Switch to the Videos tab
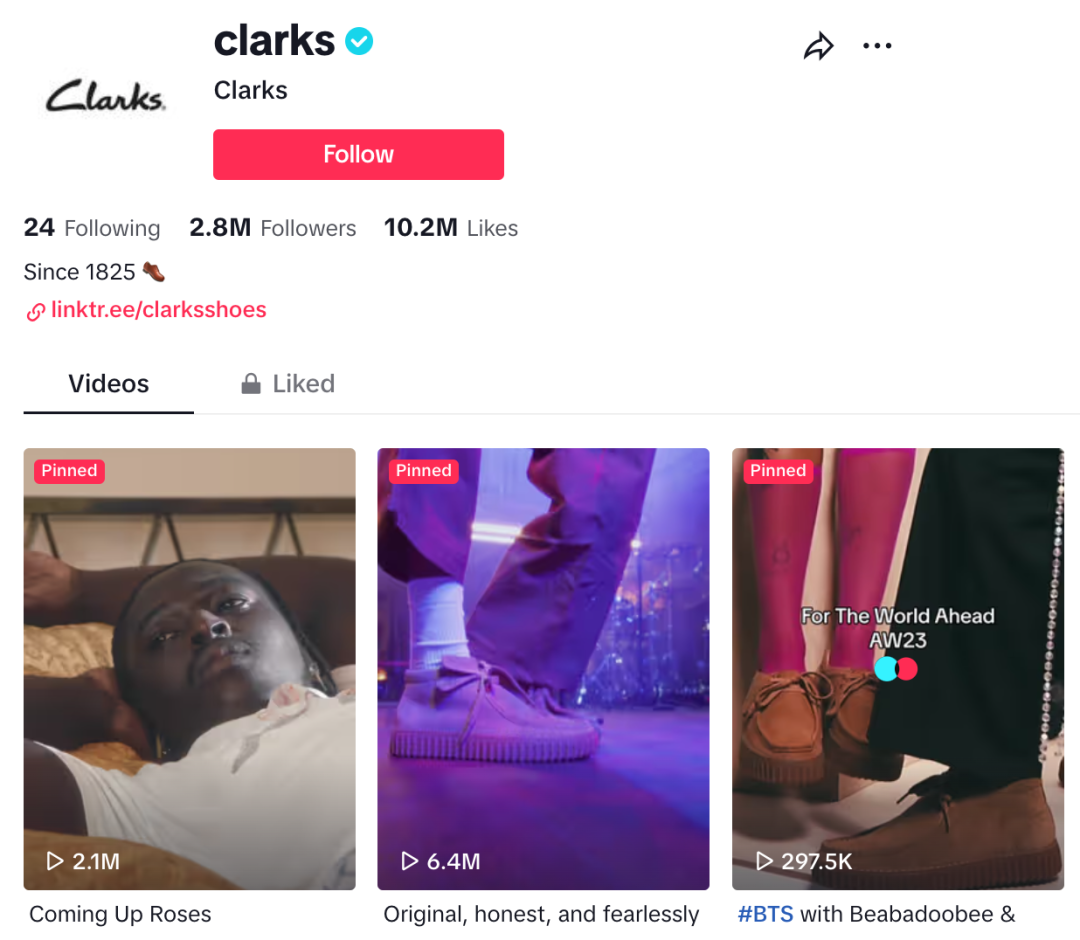The width and height of the screenshot is (1080, 940). (x=108, y=384)
